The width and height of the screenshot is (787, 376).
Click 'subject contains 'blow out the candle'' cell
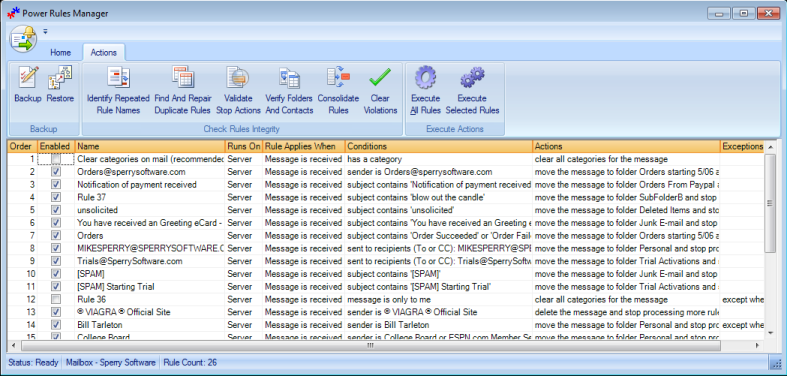pos(439,197)
